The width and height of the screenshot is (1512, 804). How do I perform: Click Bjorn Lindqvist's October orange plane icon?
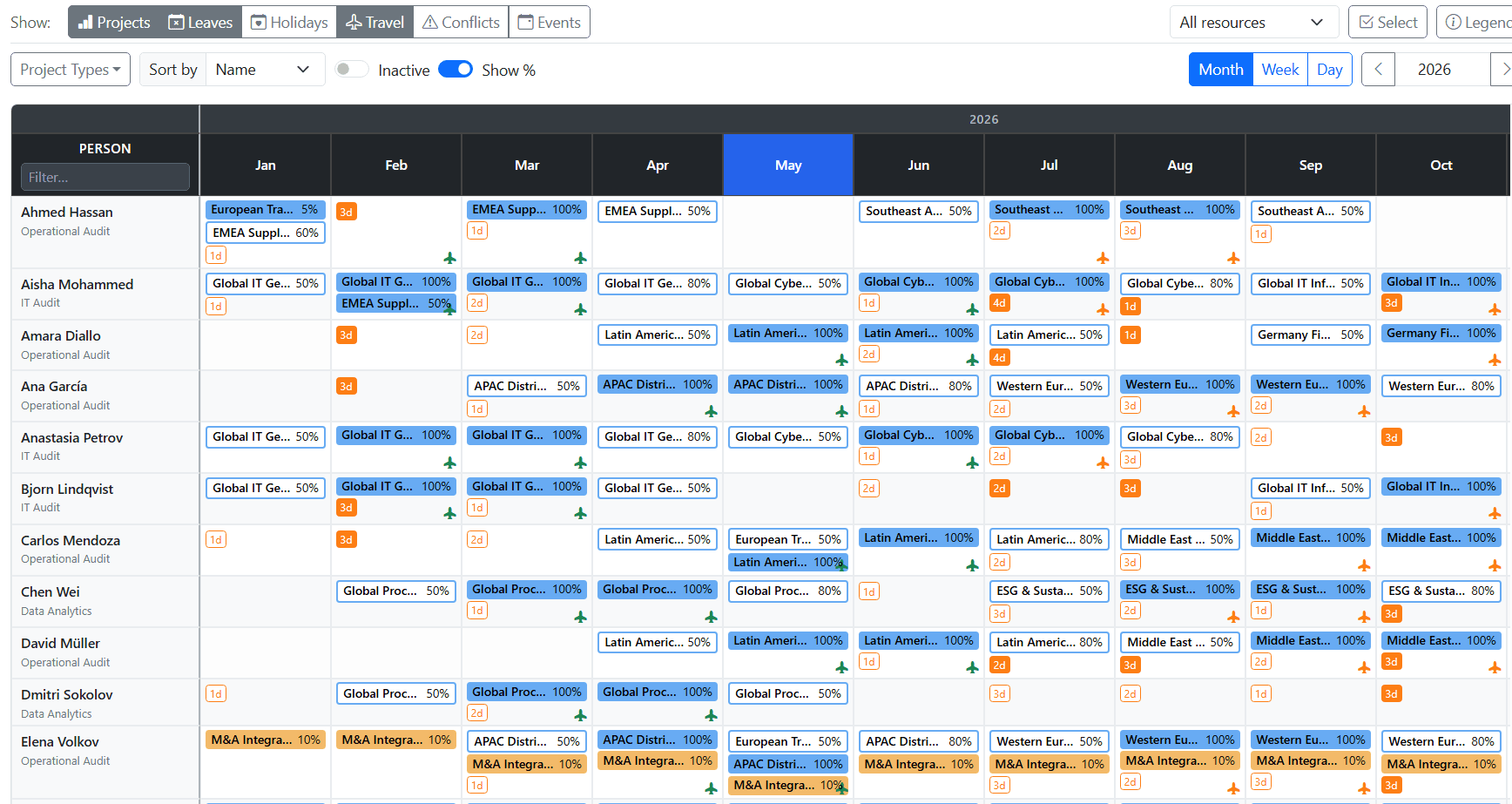pos(1495,514)
